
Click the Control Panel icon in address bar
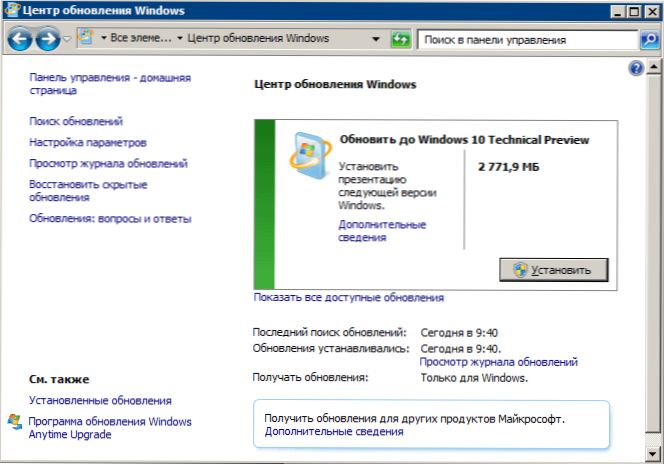[87, 37]
